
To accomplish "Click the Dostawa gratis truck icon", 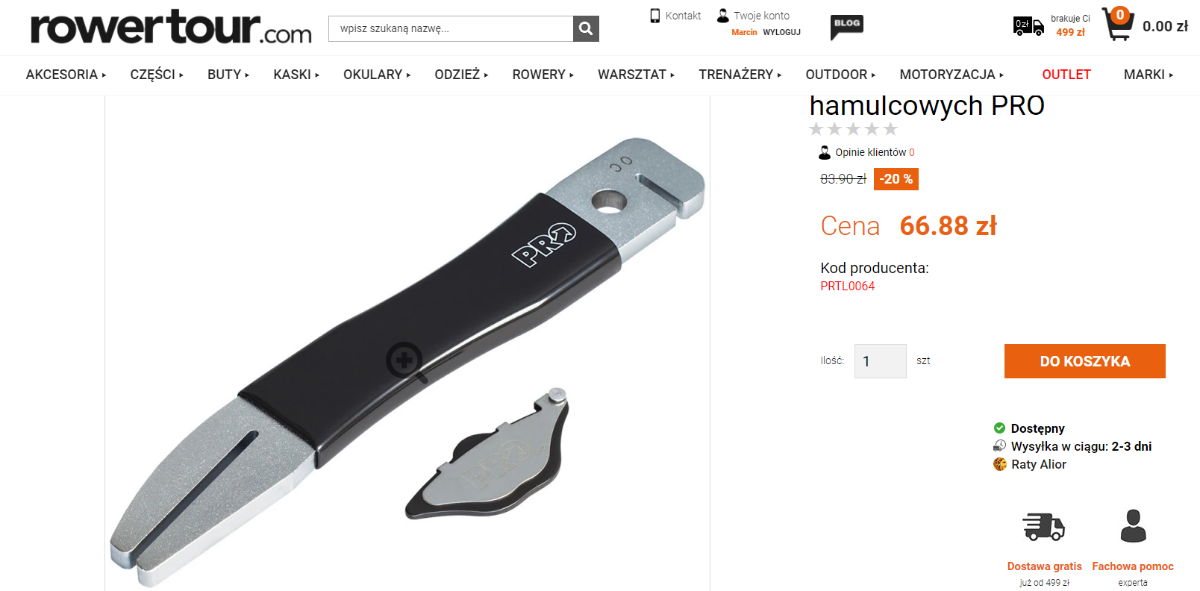I will (x=1043, y=527).
